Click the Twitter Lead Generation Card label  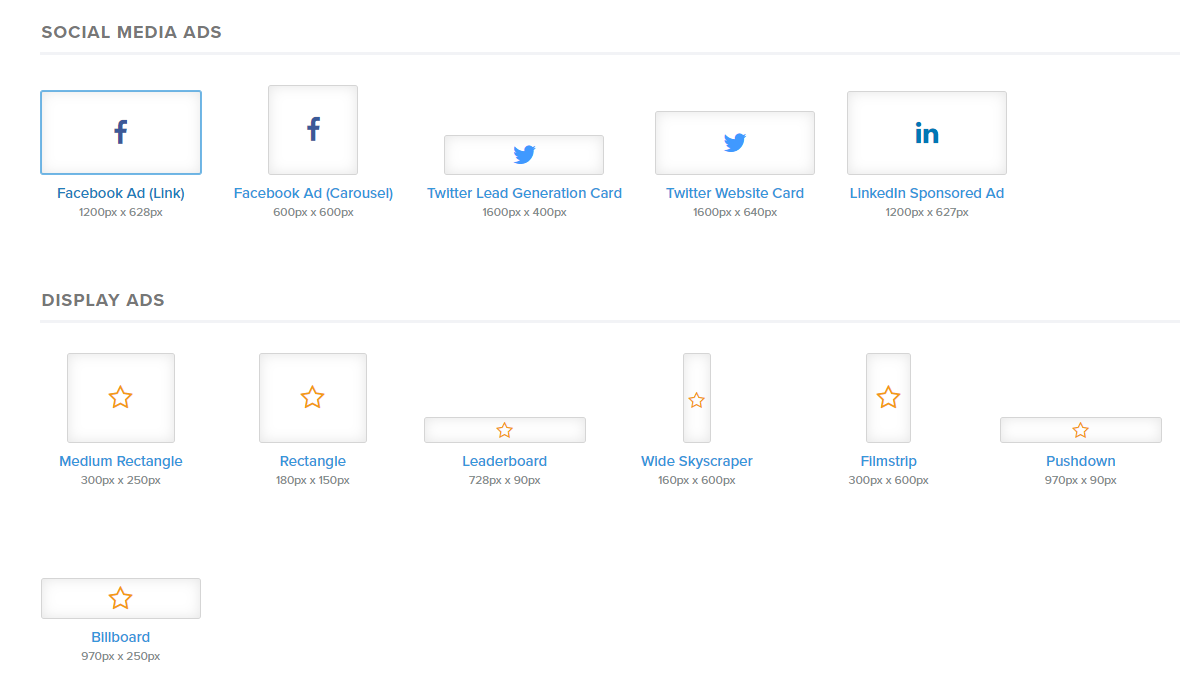point(524,193)
